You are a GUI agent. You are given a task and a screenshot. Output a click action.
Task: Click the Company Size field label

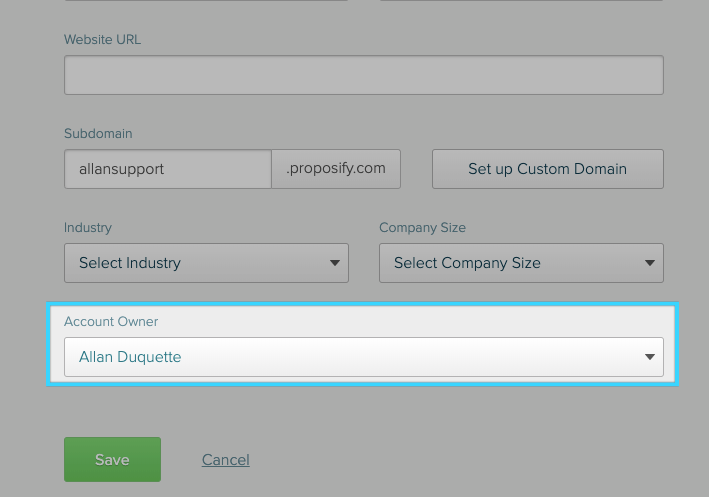click(x=422, y=227)
